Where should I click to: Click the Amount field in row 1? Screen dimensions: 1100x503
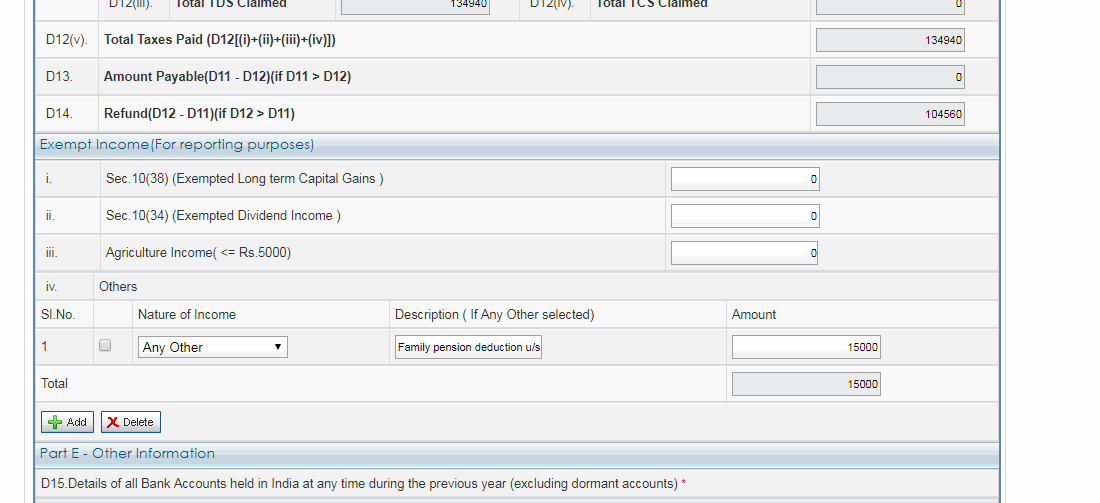click(x=806, y=347)
